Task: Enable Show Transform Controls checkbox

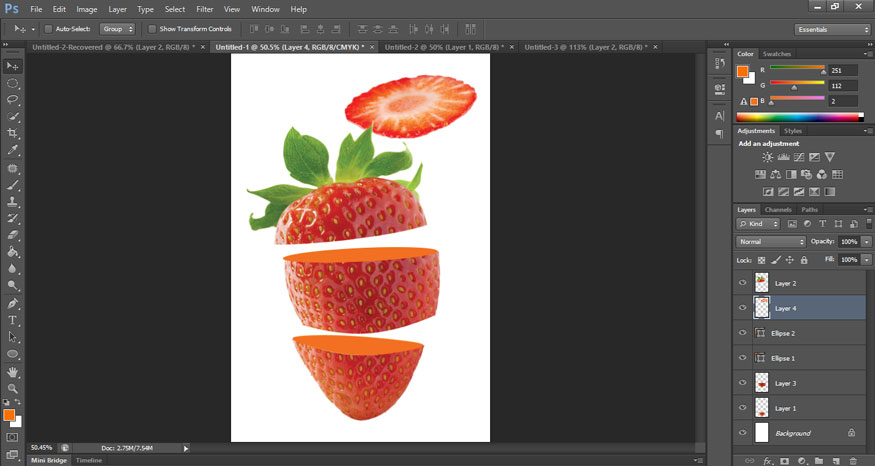Action: (152, 29)
